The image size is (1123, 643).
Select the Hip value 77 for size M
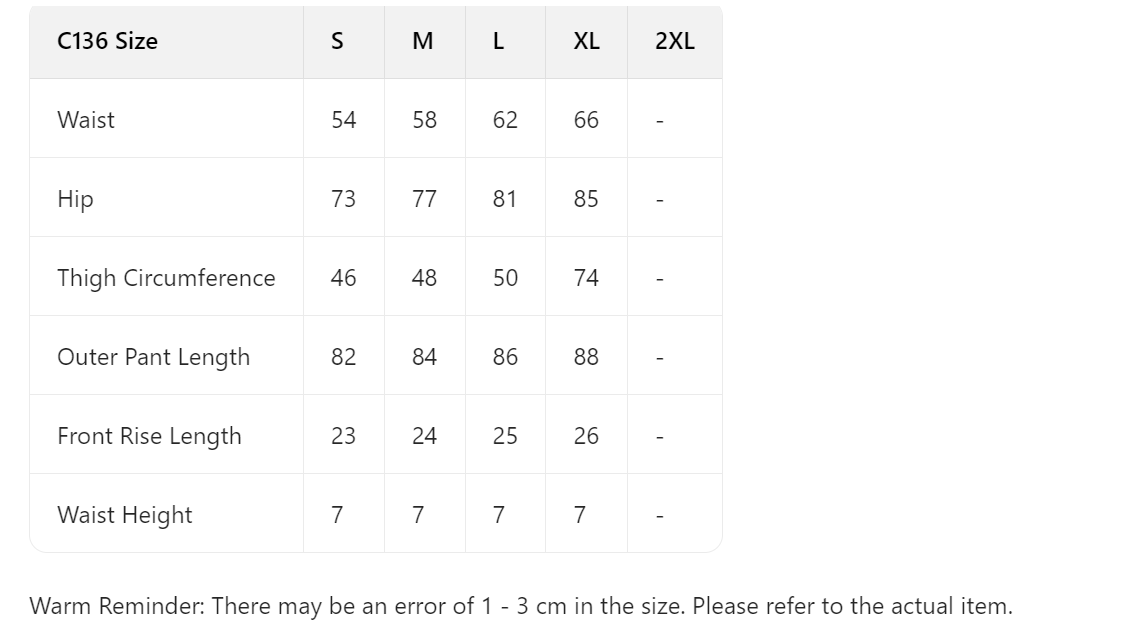point(425,199)
